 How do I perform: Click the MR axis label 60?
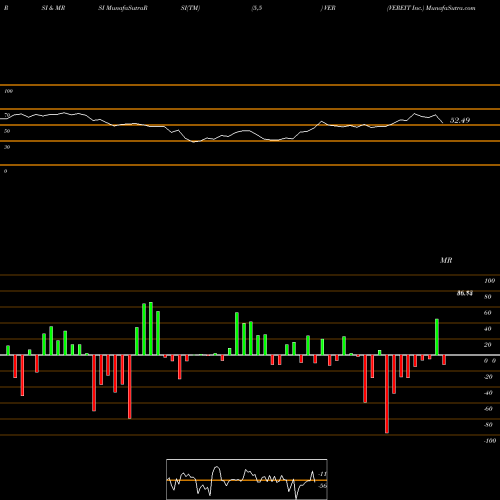487,313
